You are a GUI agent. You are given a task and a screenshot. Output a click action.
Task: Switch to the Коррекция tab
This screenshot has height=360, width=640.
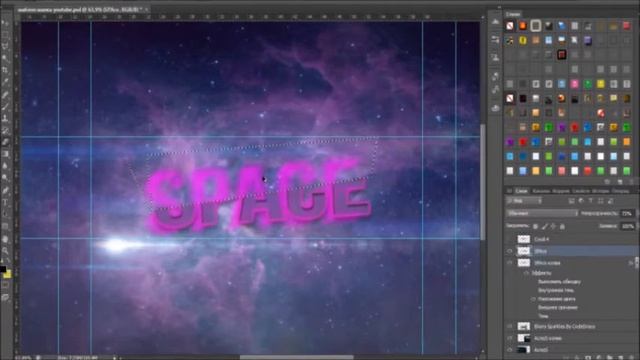tap(561, 191)
